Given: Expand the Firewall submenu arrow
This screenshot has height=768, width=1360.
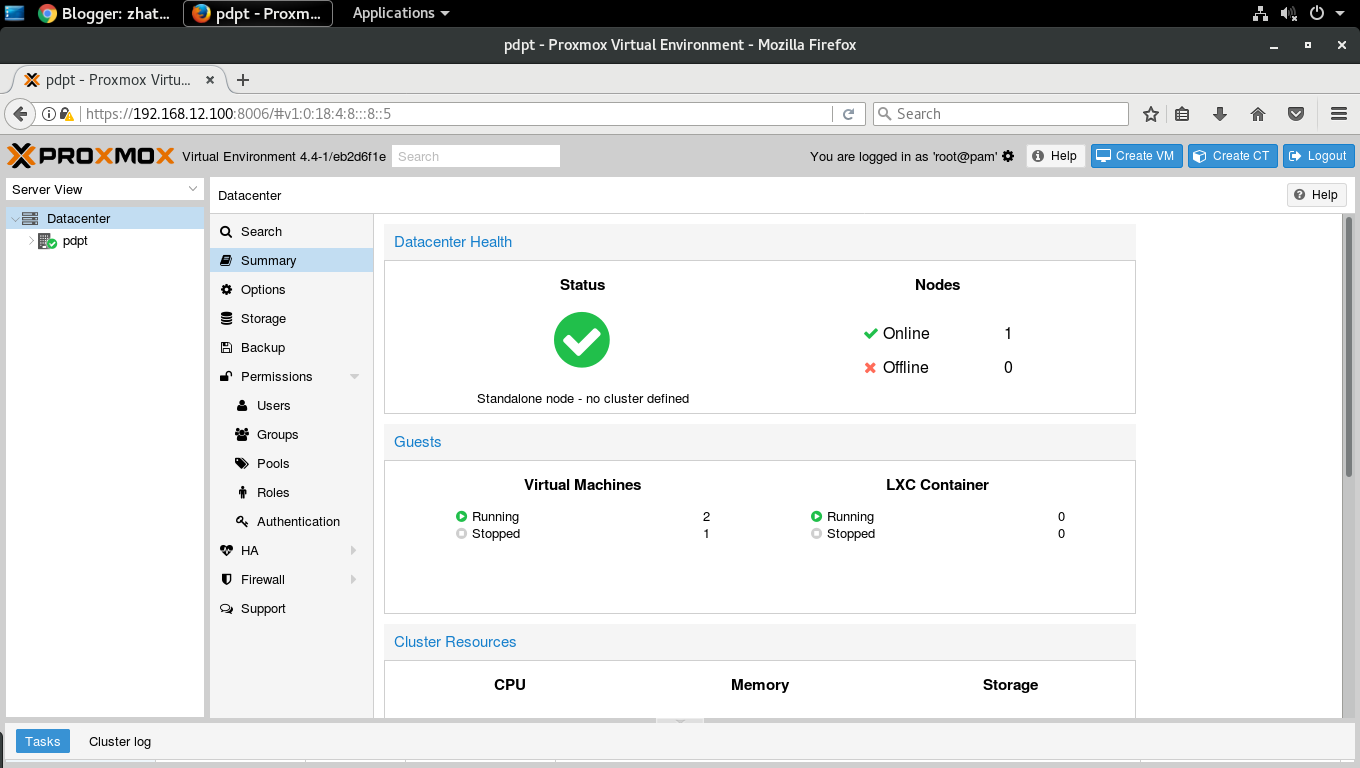Looking at the screenshot, I should 354,580.
